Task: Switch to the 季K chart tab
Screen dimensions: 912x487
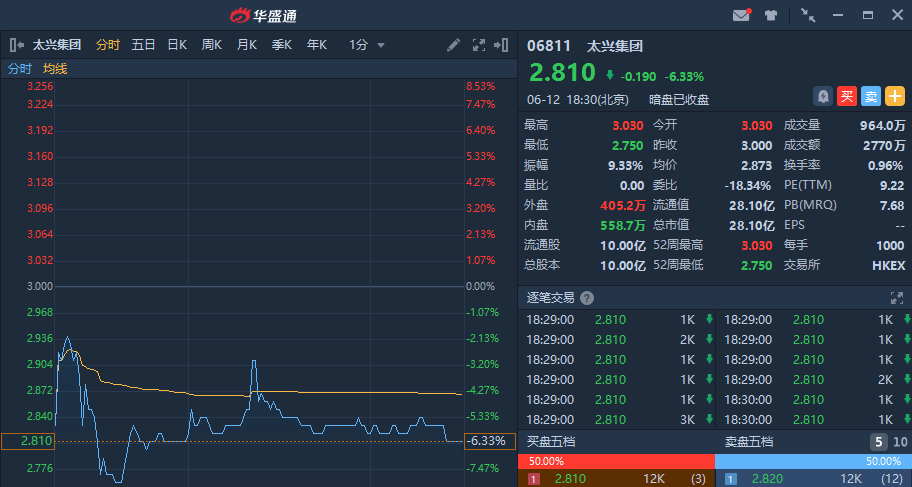Action: tap(282, 45)
